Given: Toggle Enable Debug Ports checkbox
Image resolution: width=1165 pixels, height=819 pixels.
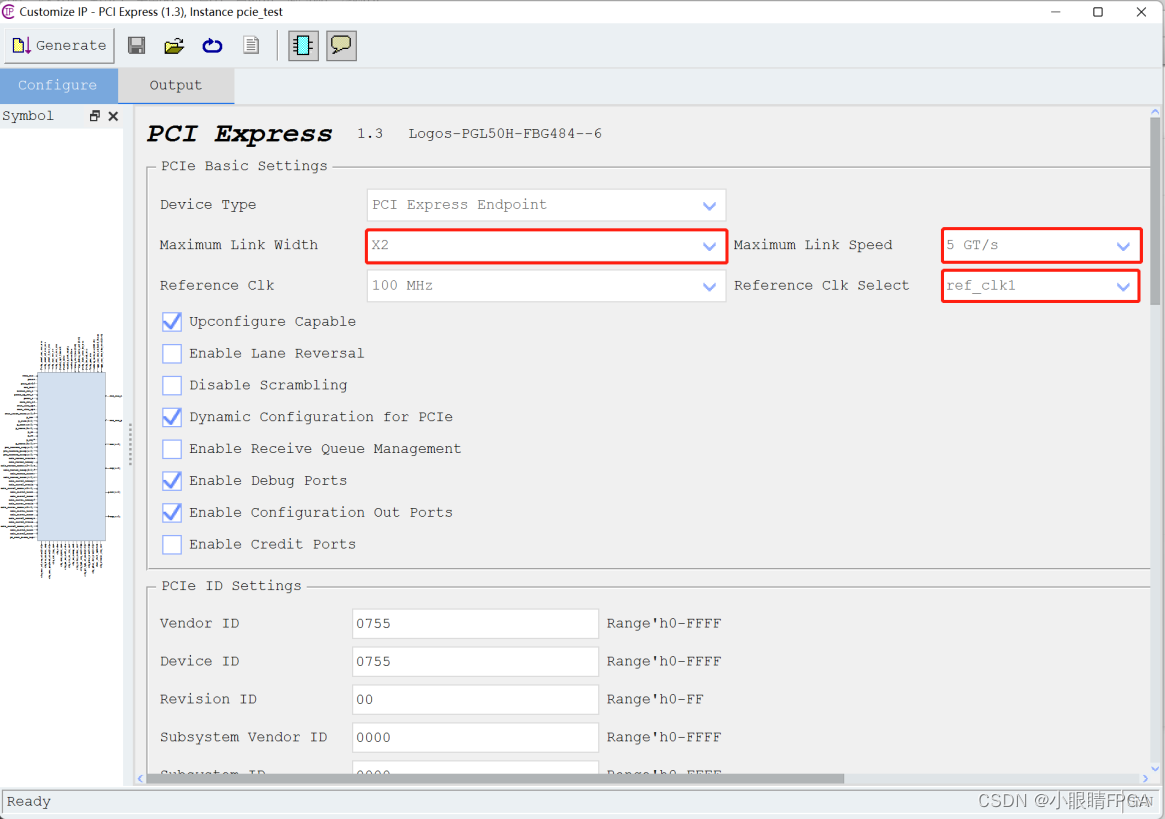Looking at the screenshot, I should tap(172, 481).
